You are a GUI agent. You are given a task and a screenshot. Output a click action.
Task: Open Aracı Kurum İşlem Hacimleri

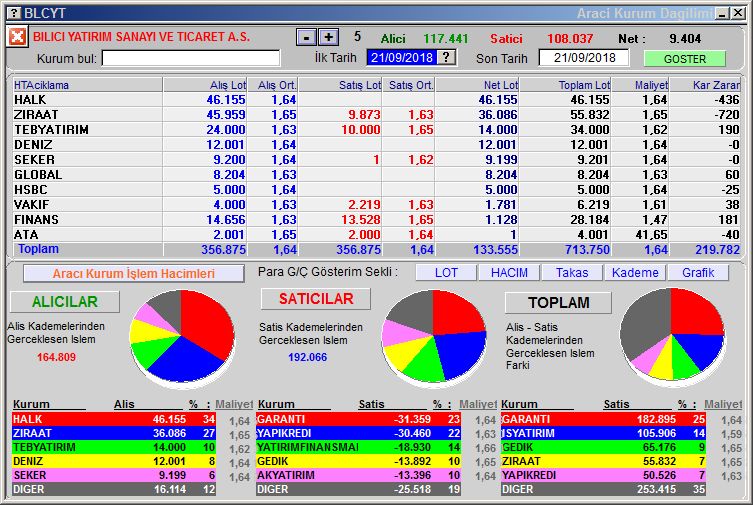click(134, 274)
